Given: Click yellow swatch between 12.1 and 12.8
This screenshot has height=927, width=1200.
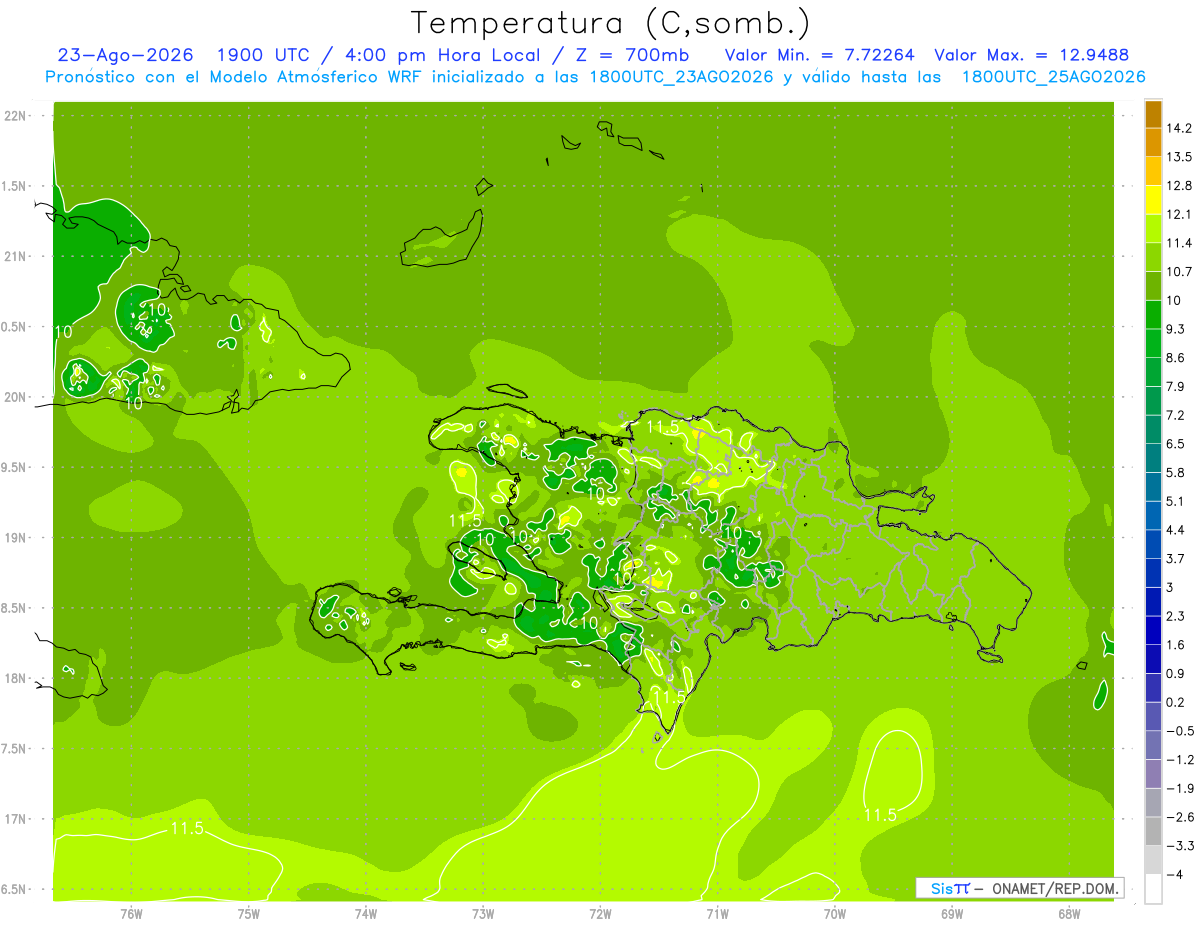Looking at the screenshot, I should [1153, 200].
